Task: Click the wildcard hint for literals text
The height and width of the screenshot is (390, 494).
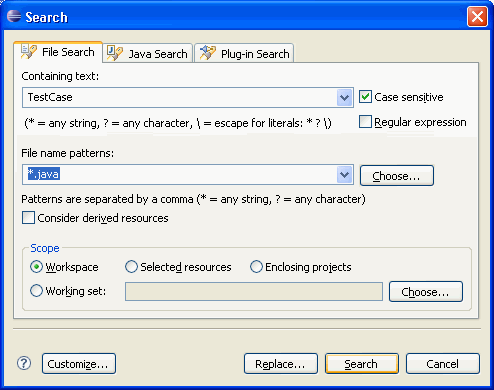Action: point(178,123)
